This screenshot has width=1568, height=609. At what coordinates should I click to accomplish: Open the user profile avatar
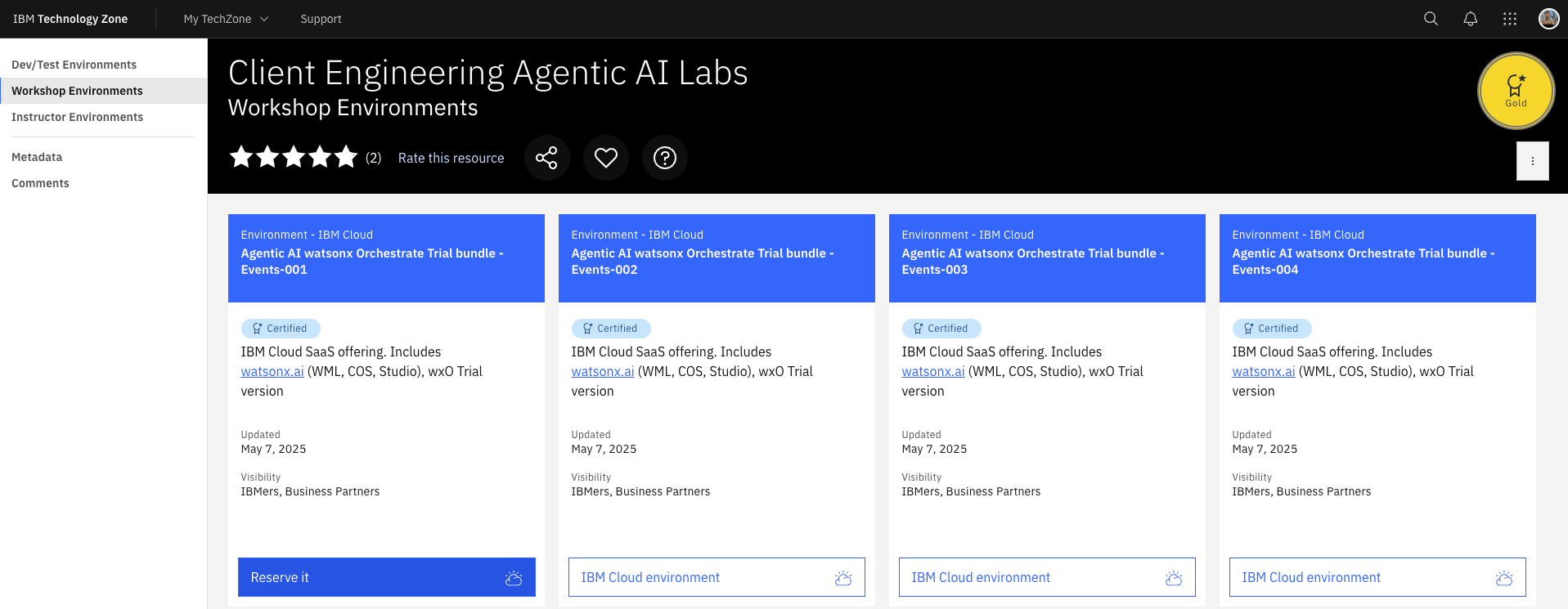point(1548,19)
